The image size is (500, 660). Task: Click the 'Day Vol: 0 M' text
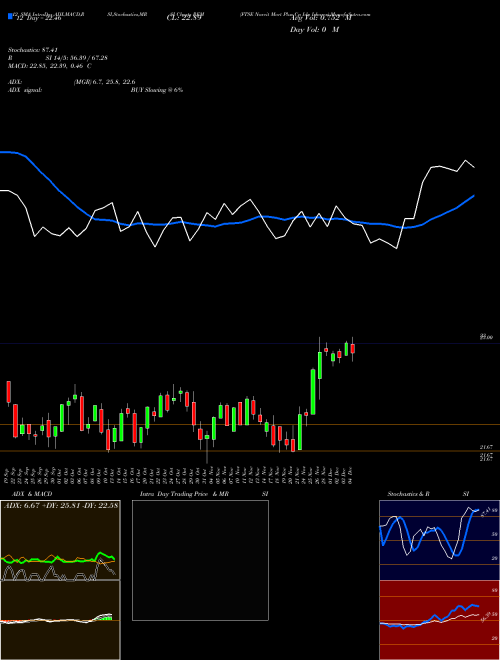click(x=314, y=29)
